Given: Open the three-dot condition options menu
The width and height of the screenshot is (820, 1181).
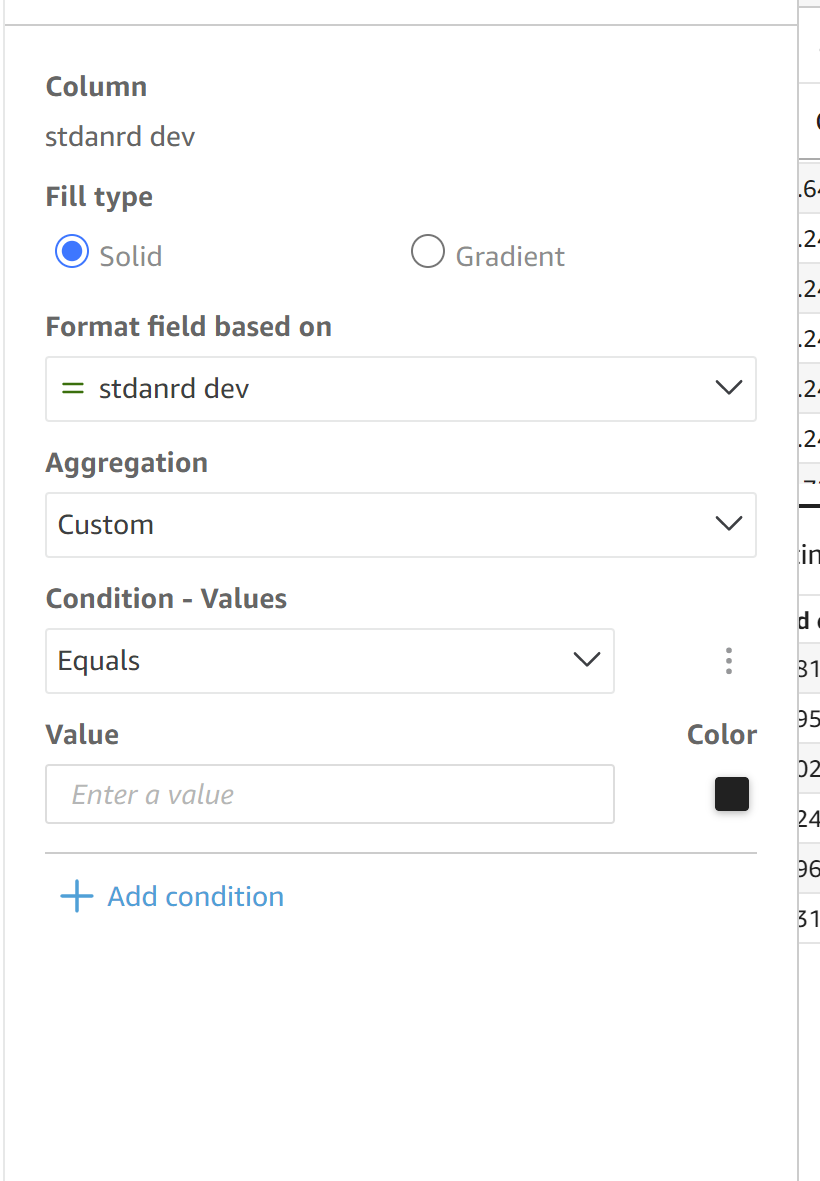Looking at the screenshot, I should pyautogui.click(x=728, y=661).
